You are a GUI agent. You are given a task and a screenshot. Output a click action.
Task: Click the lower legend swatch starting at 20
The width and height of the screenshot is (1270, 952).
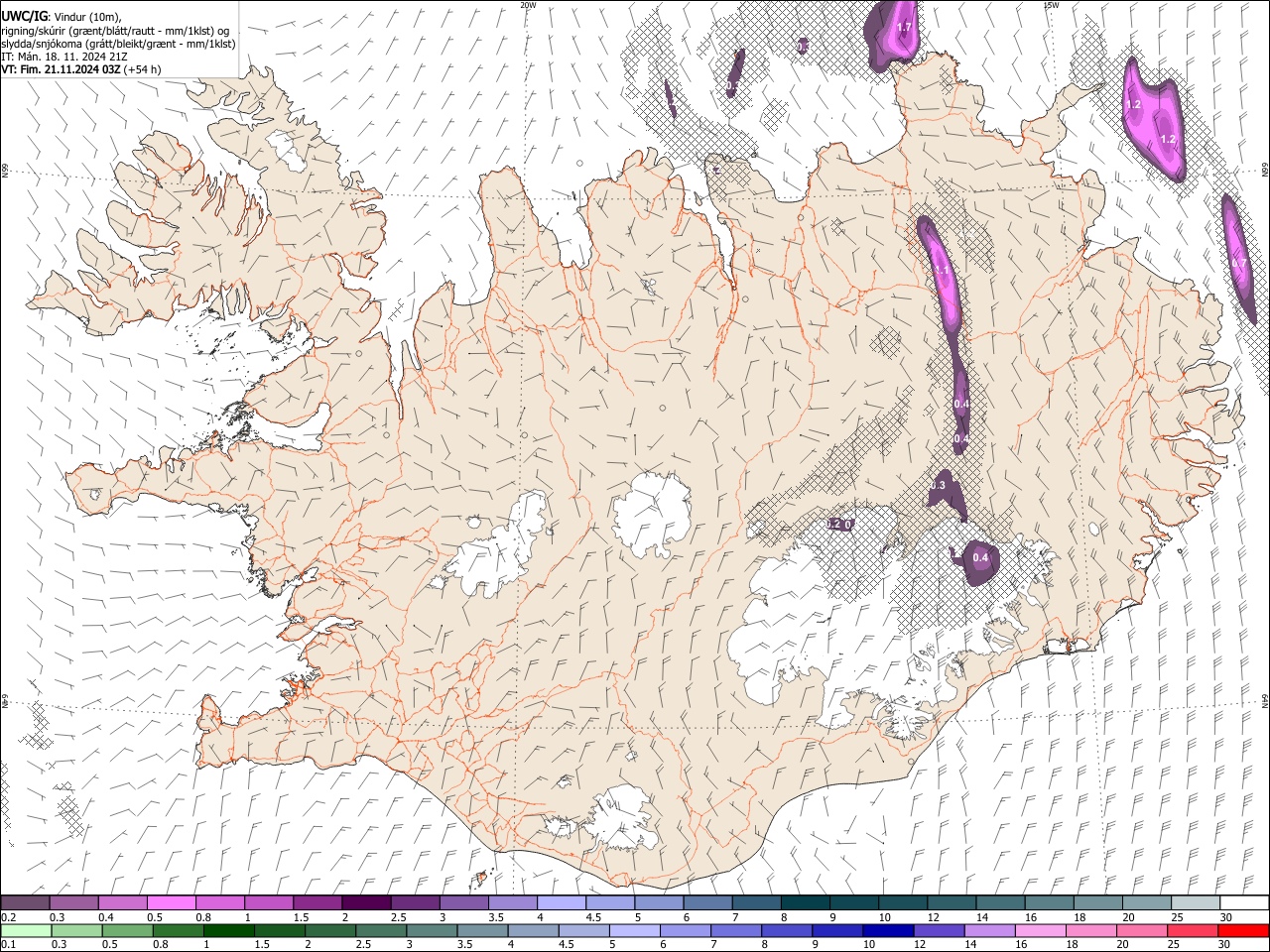click(1143, 931)
